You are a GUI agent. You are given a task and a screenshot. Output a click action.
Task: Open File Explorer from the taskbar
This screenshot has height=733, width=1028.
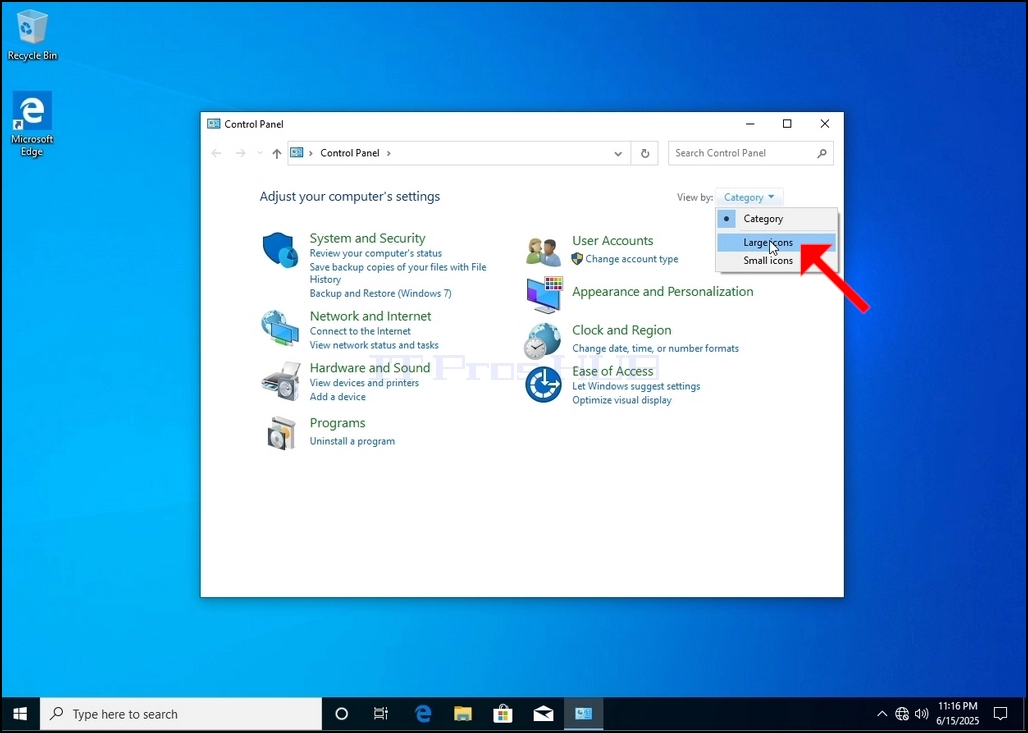click(463, 714)
